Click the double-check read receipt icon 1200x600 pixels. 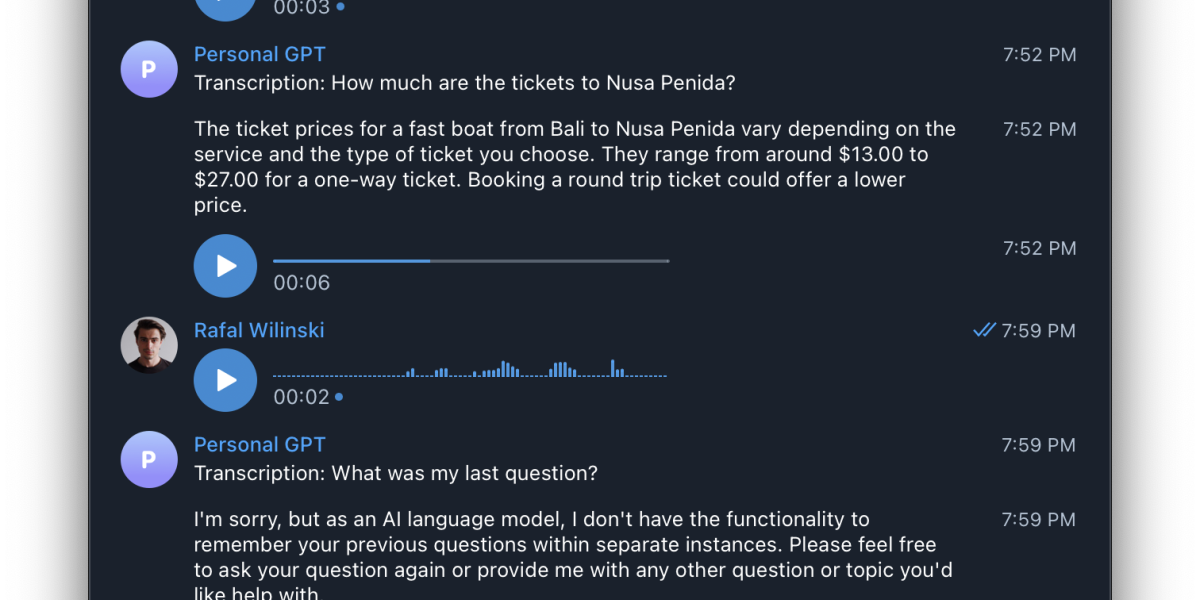click(x=984, y=330)
